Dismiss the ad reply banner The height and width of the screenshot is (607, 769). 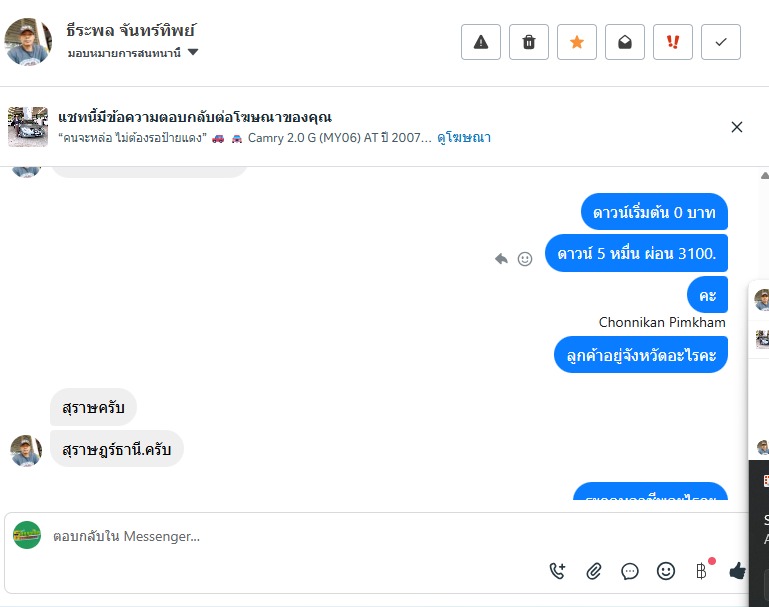coord(737,127)
